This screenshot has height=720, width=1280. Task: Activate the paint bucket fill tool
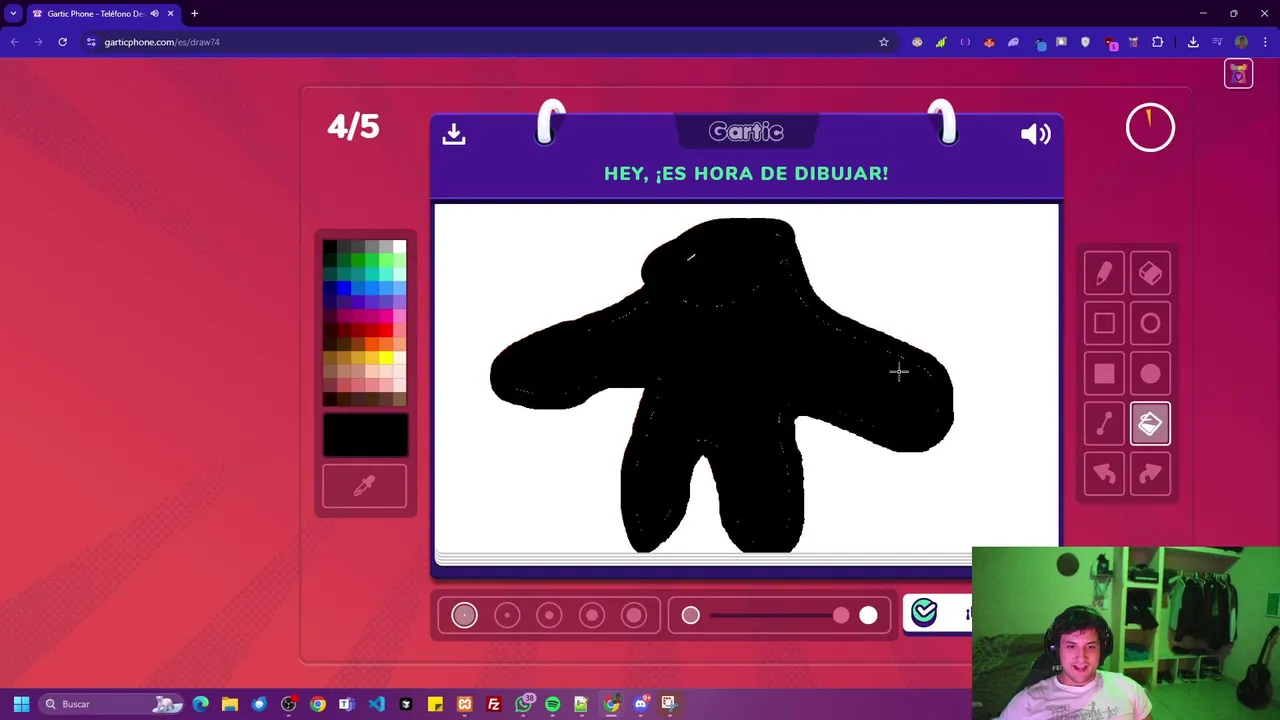point(1150,424)
